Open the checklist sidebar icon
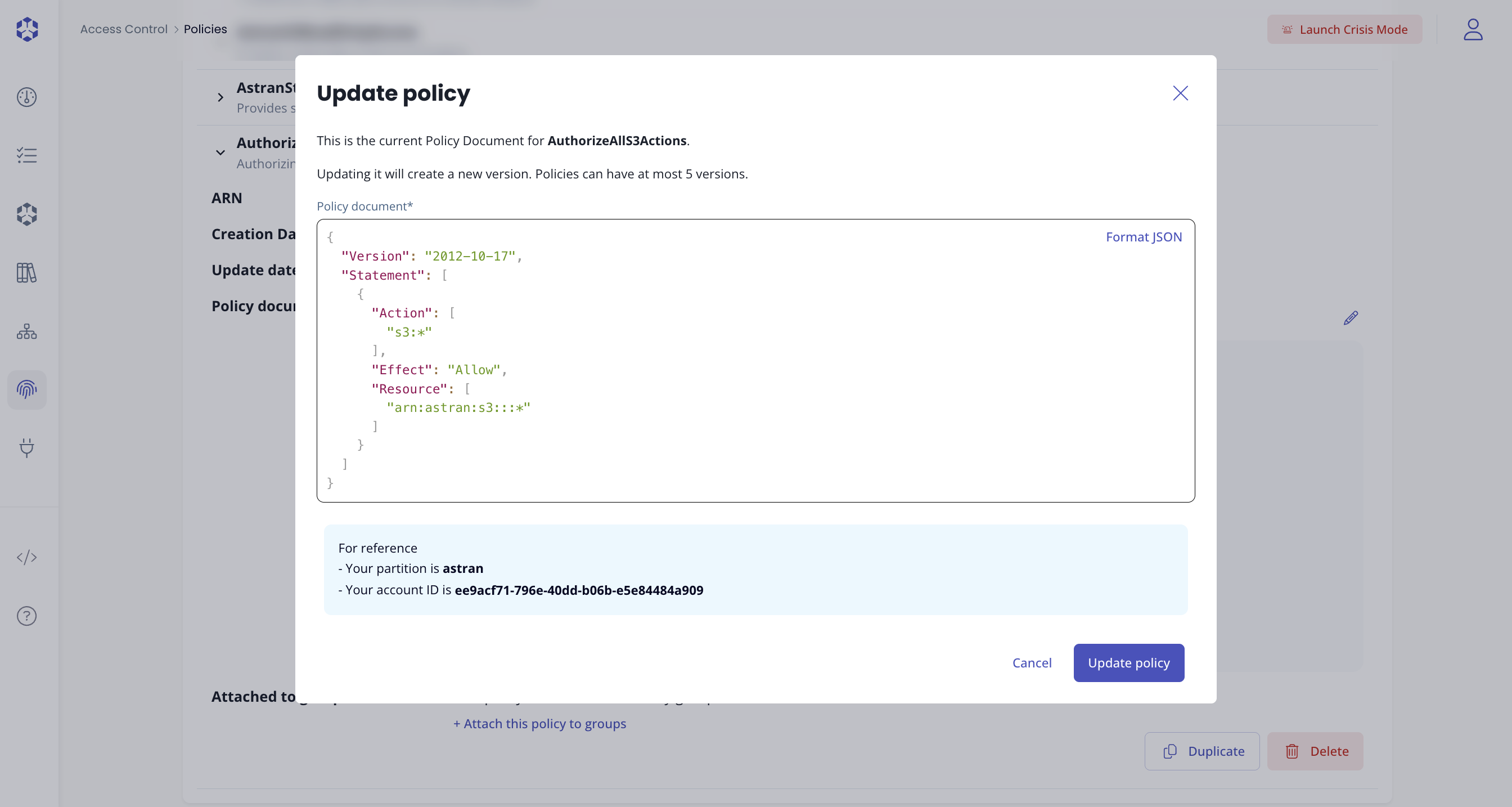The width and height of the screenshot is (1512, 807). click(27, 156)
